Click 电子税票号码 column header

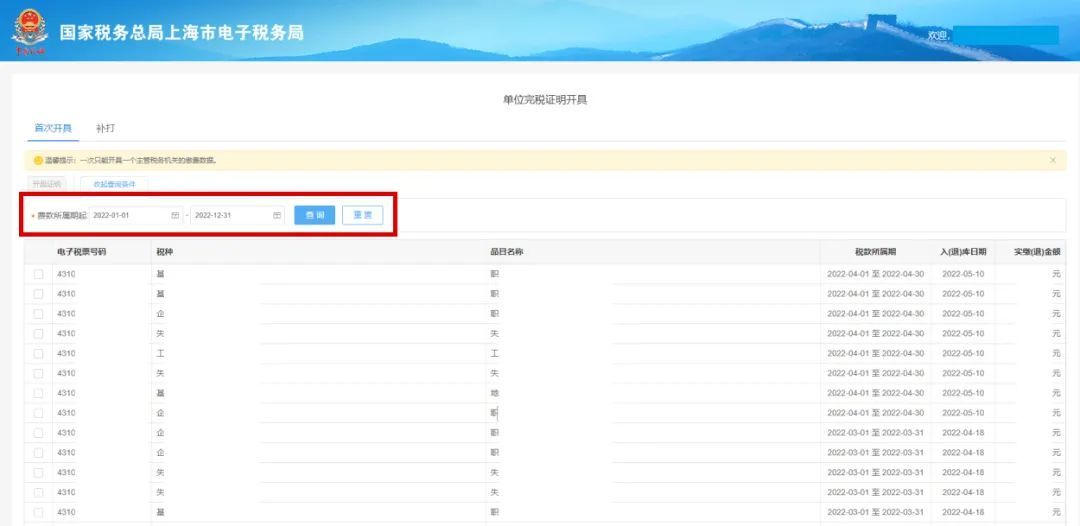tap(81, 252)
